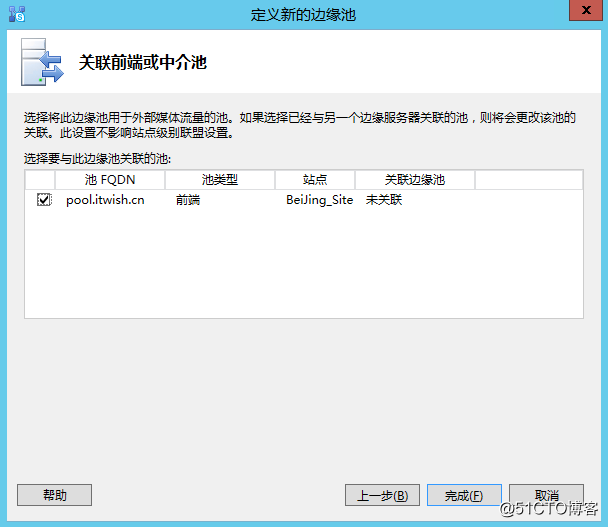Sort by 池 FQDN column header
The width and height of the screenshot is (608, 527).
110,180
